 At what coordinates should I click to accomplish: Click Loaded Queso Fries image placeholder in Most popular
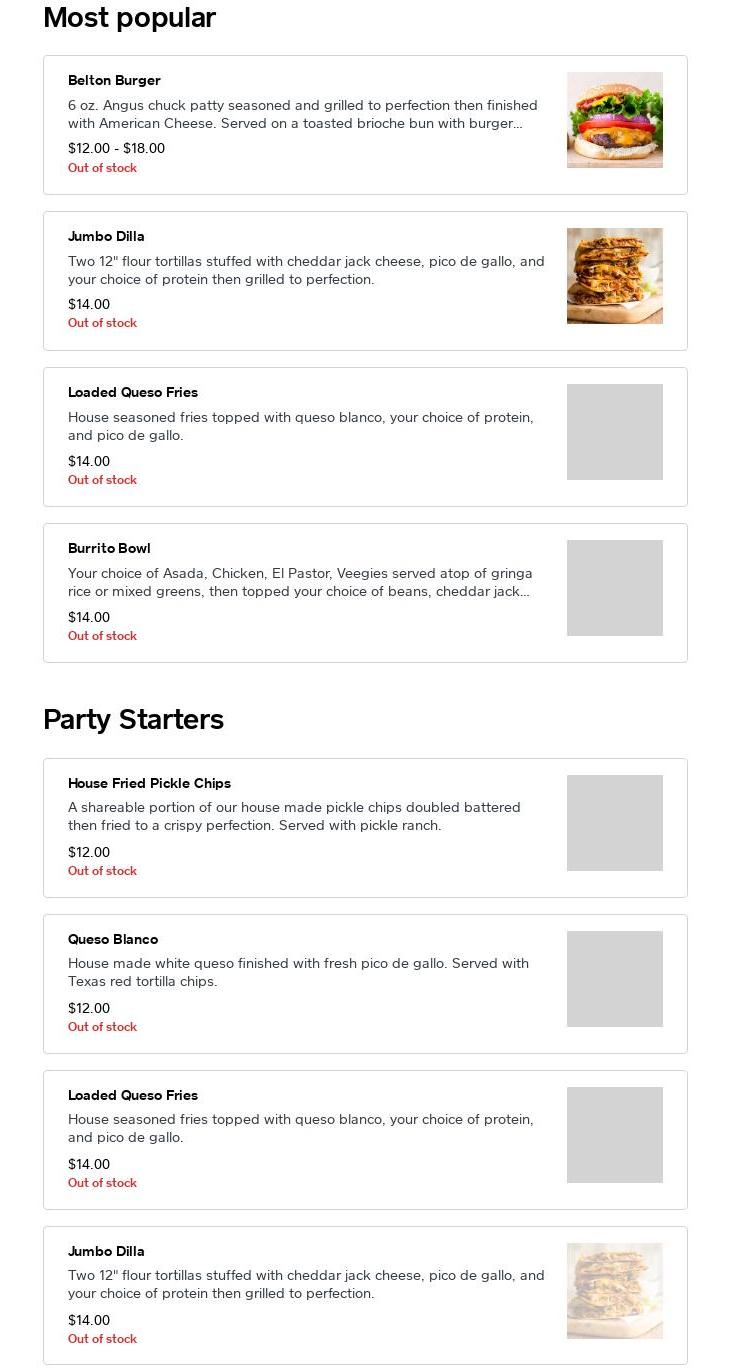pos(614,432)
